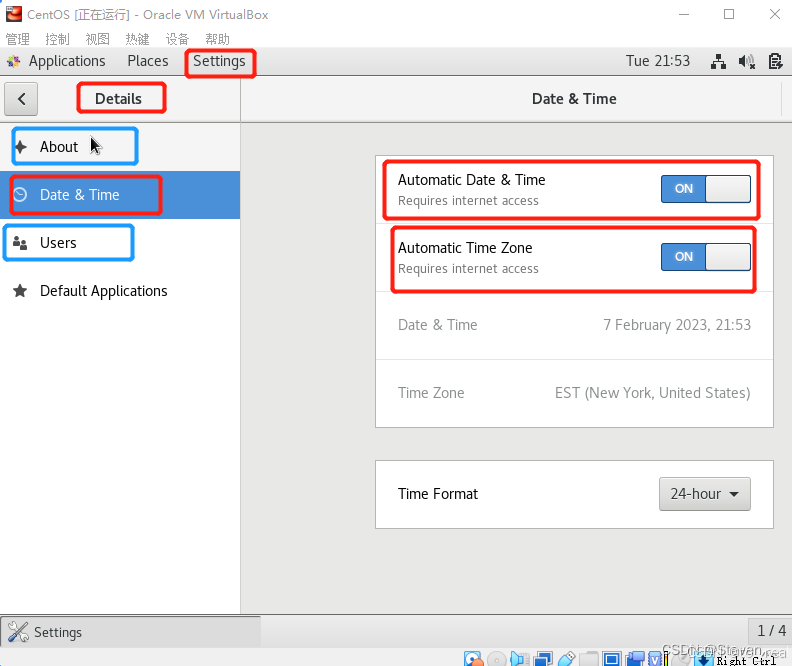Screen dimensions: 792x666
Task: Click the Default Applications star icon
Action: [20, 291]
